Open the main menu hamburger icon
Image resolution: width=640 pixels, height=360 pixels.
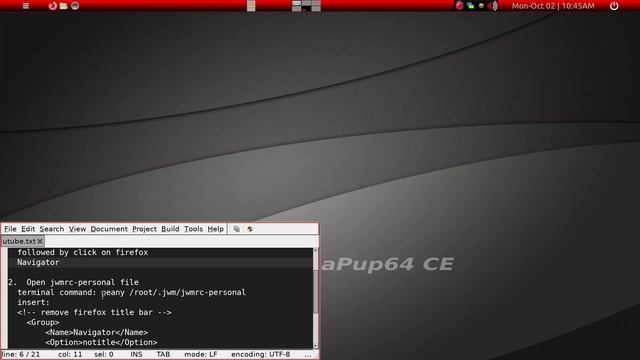26,6
